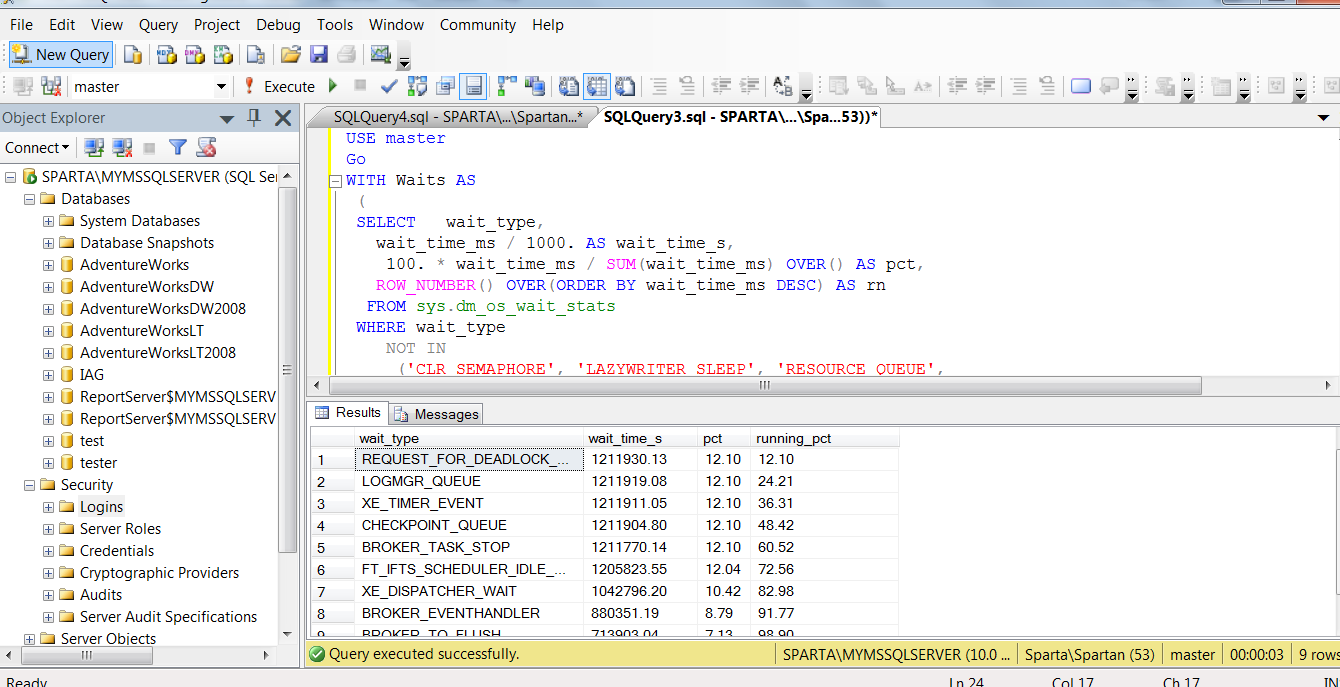Click the New Query toolbar button
Screen dimensions: 1340x687
tap(61, 55)
